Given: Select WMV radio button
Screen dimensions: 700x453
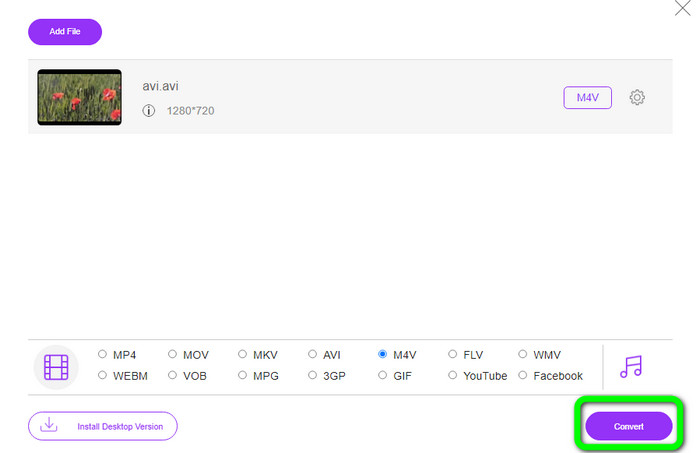Looking at the screenshot, I should click(523, 354).
